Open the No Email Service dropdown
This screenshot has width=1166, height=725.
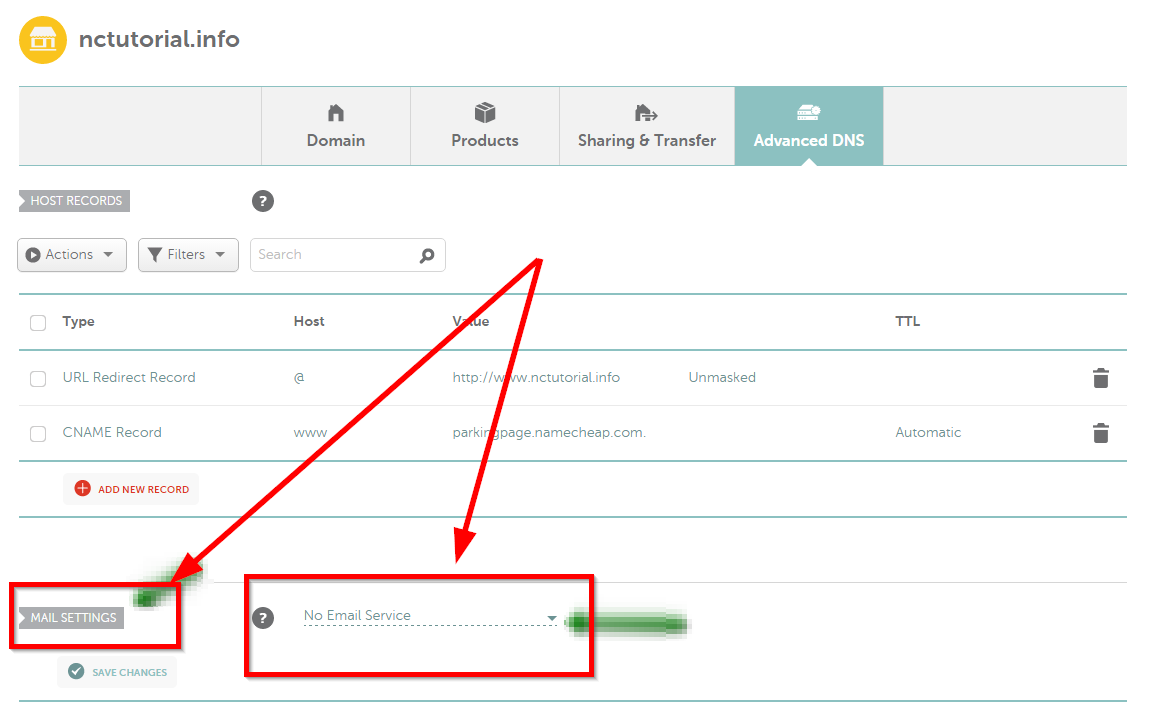tap(430, 616)
